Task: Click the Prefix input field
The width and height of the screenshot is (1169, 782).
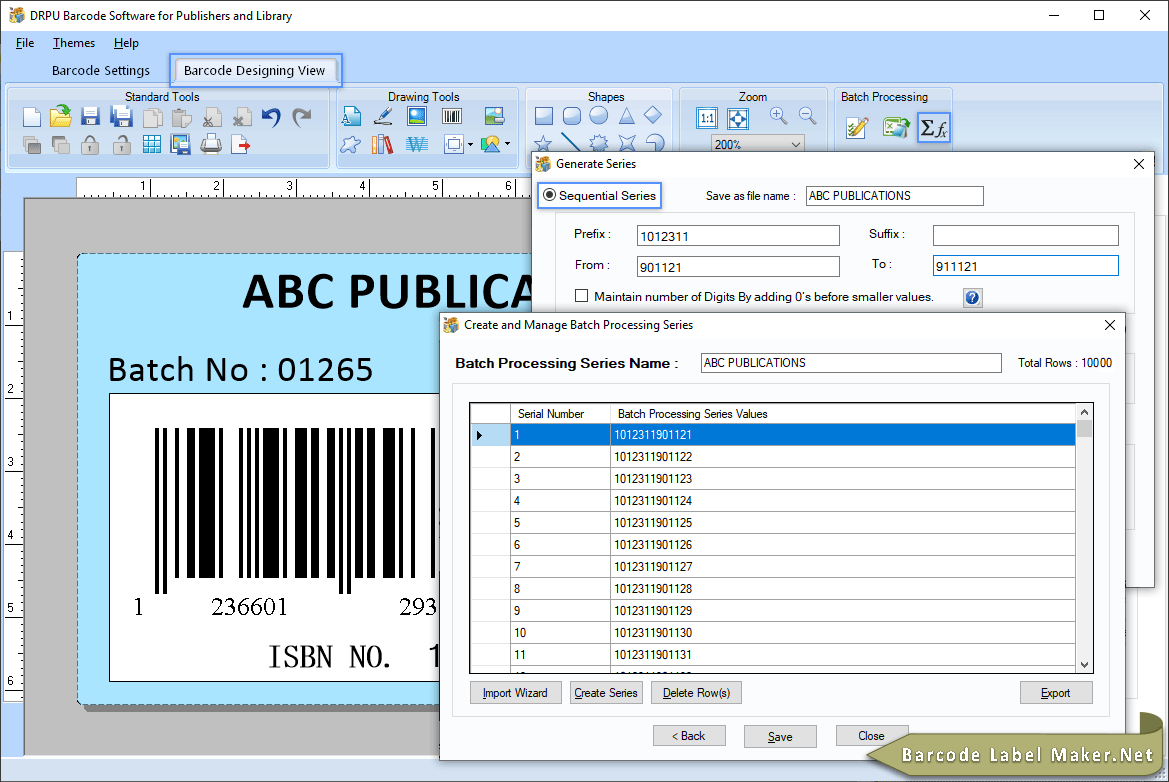Action: tap(738, 236)
